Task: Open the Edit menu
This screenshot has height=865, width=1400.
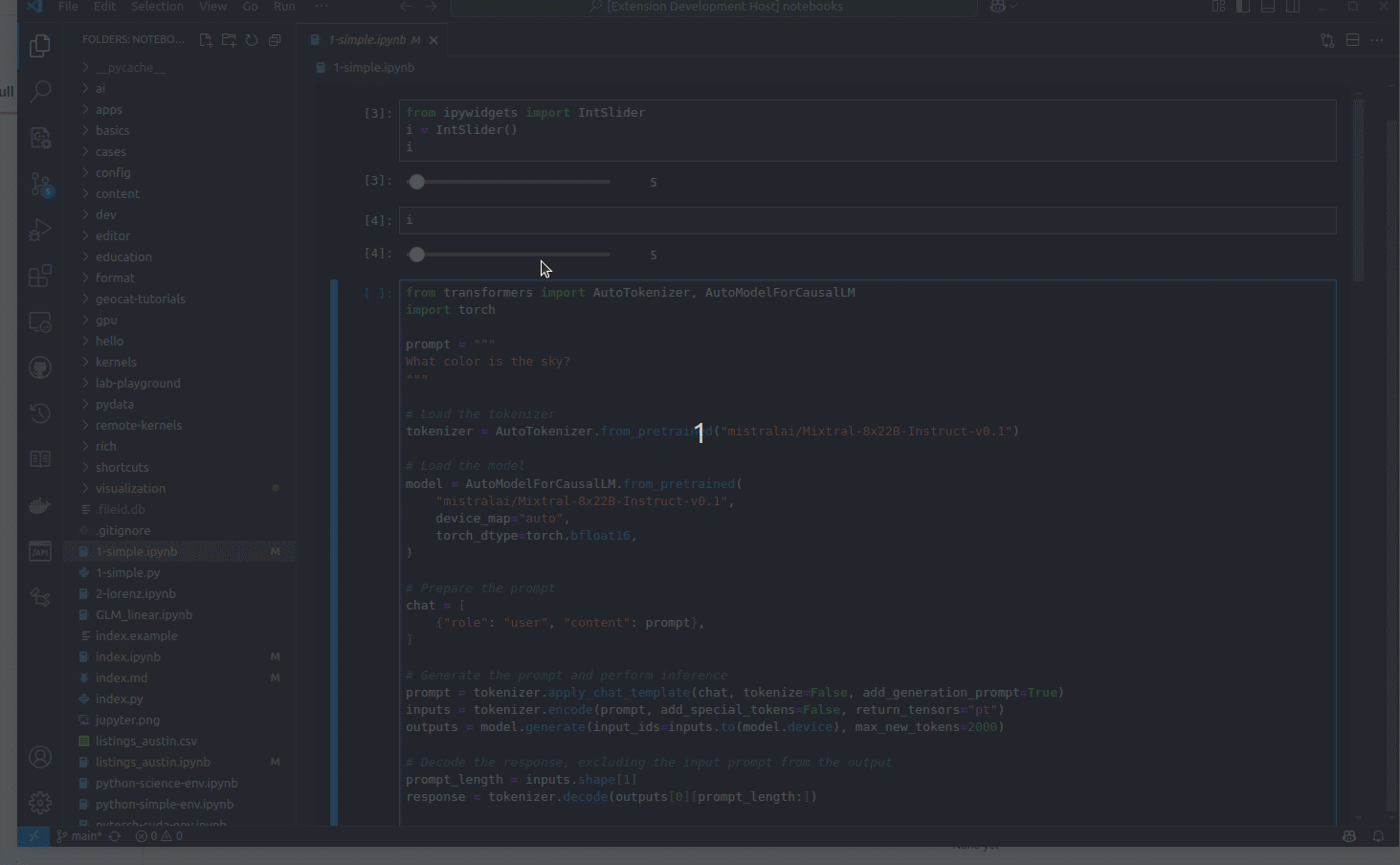Action: pyautogui.click(x=105, y=7)
